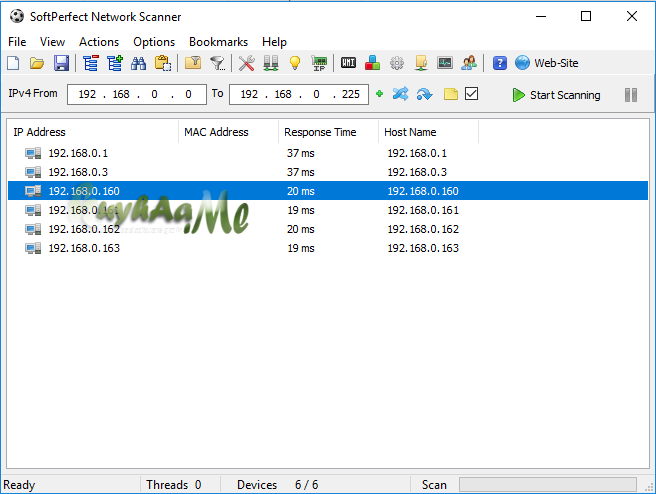Open the WMI query icon
The image size is (656, 494).
[x=348, y=63]
